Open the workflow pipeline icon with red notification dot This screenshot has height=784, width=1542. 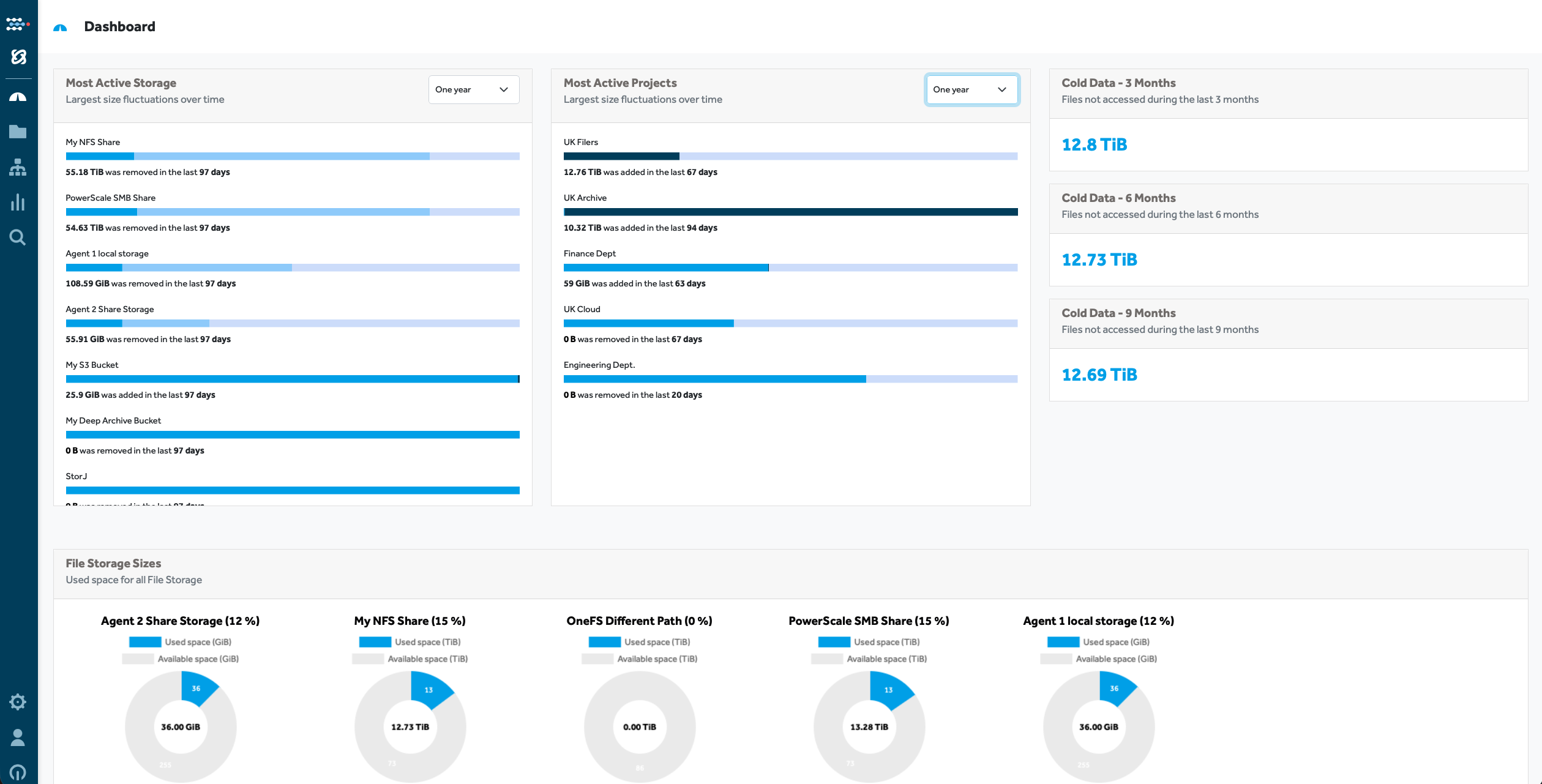click(x=17, y=24)
